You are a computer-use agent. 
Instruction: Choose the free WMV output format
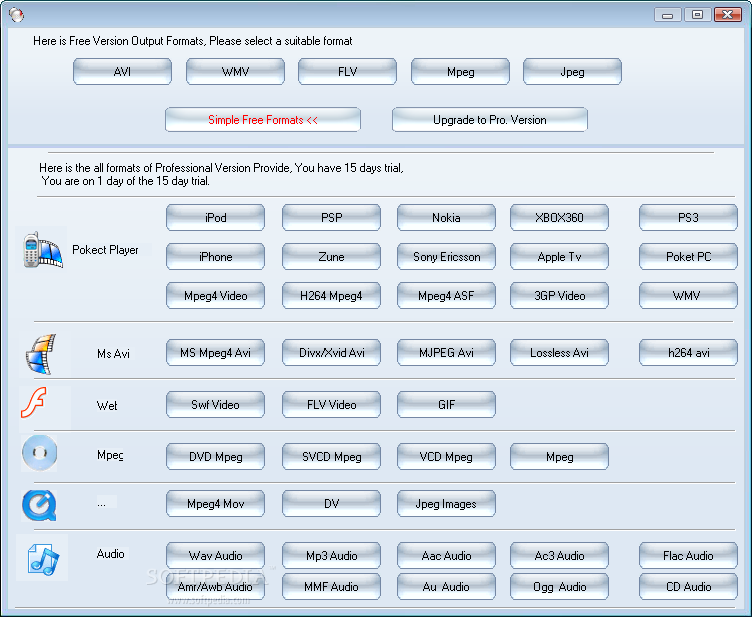click(235, 72)
